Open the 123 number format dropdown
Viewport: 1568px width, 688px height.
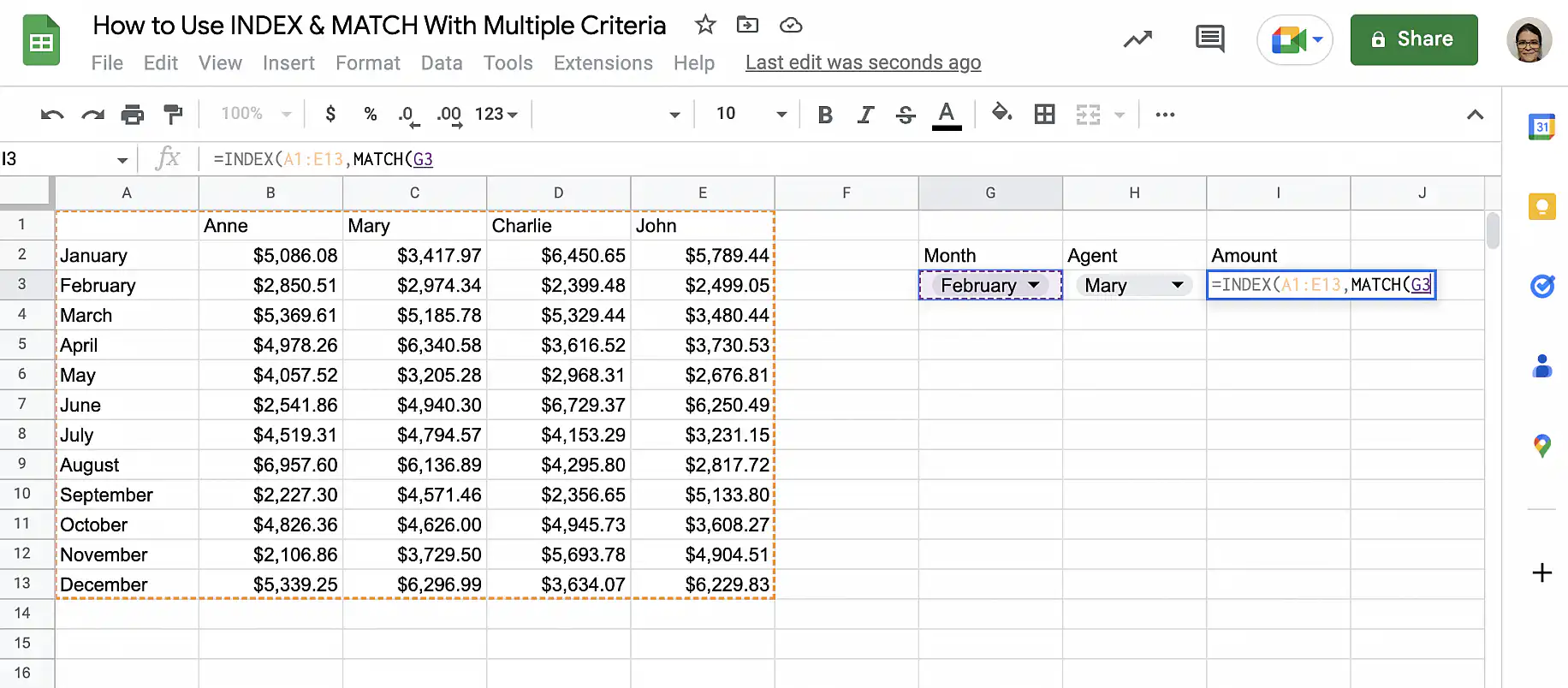(496, 114)
